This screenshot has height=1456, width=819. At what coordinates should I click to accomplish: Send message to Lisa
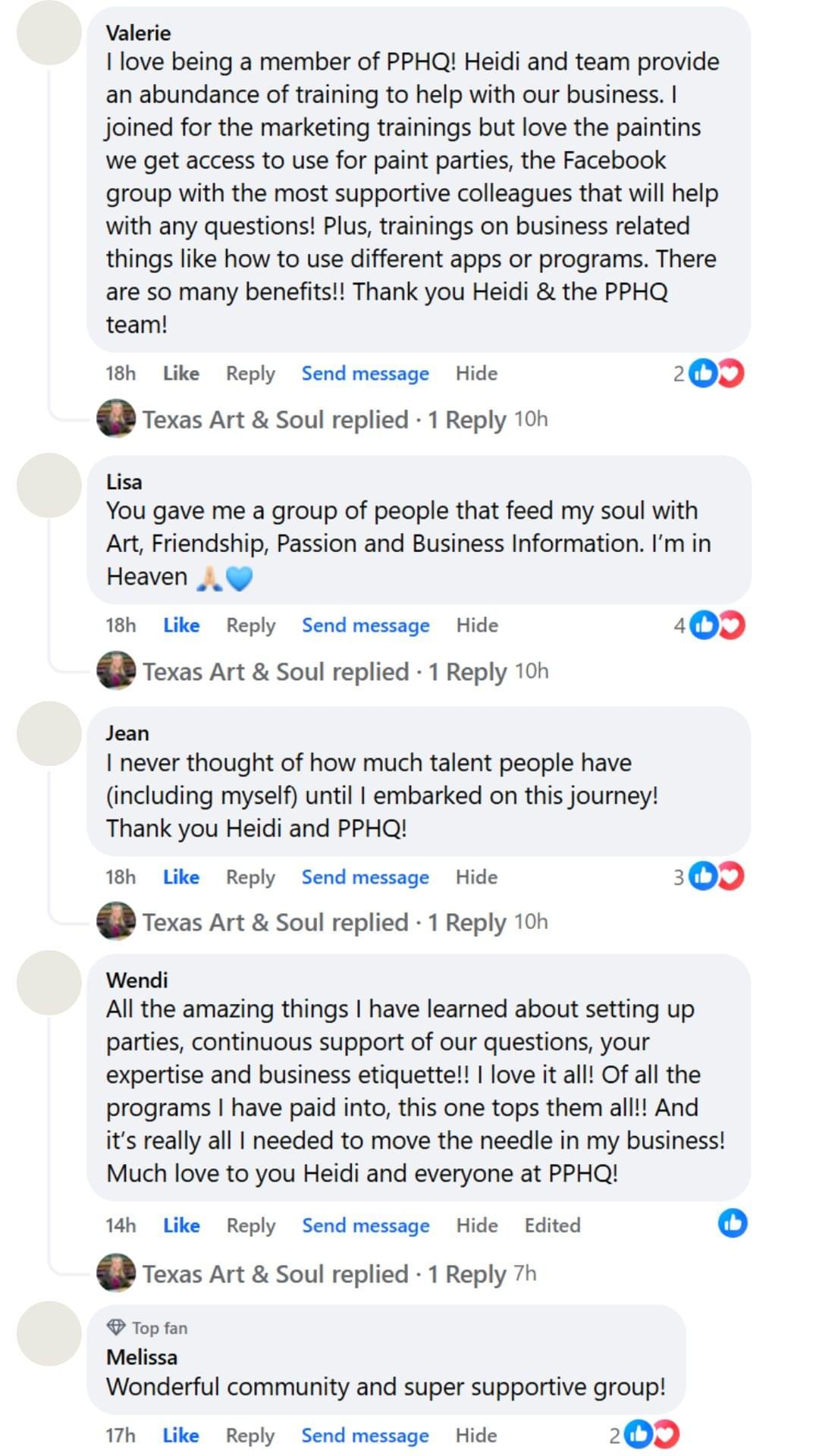click(x=366, y=626)
